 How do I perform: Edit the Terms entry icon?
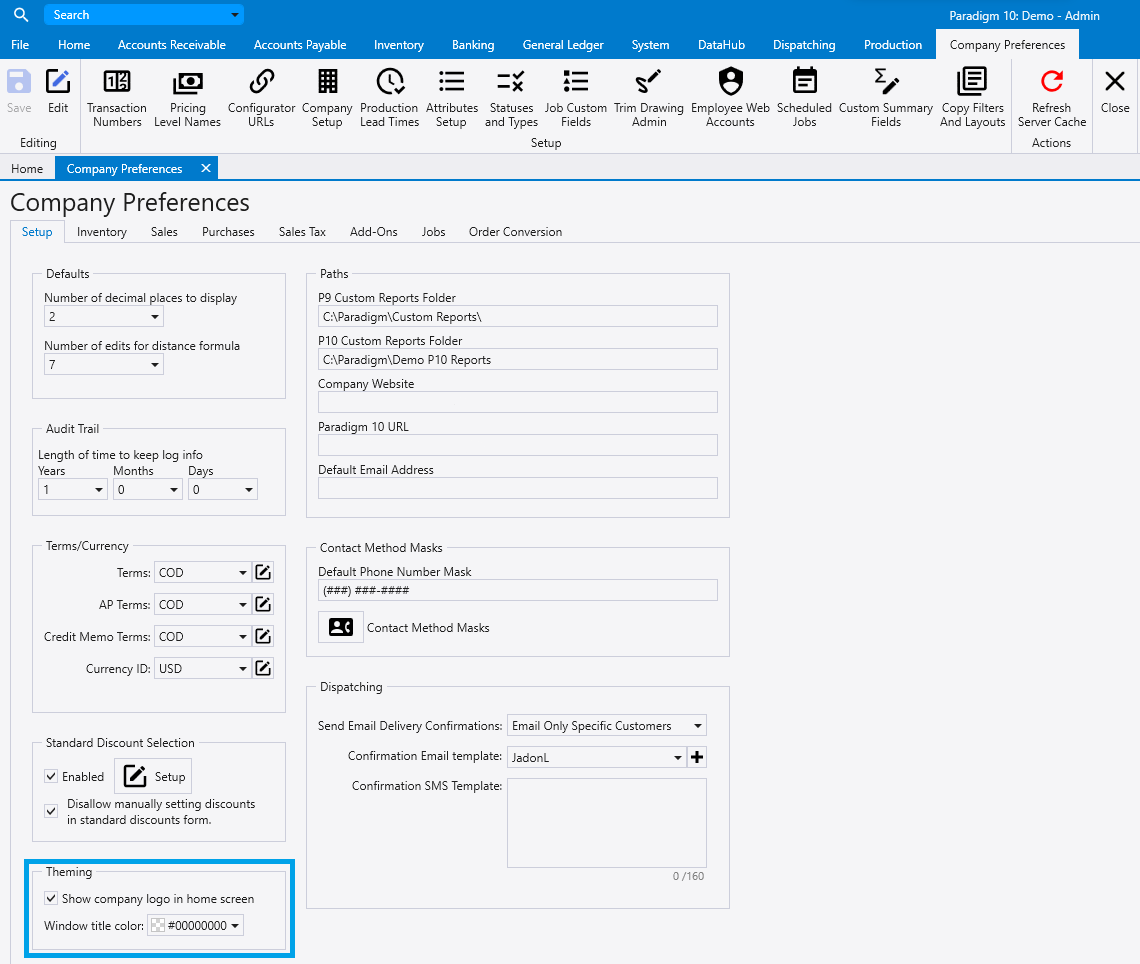pos(263,572)
